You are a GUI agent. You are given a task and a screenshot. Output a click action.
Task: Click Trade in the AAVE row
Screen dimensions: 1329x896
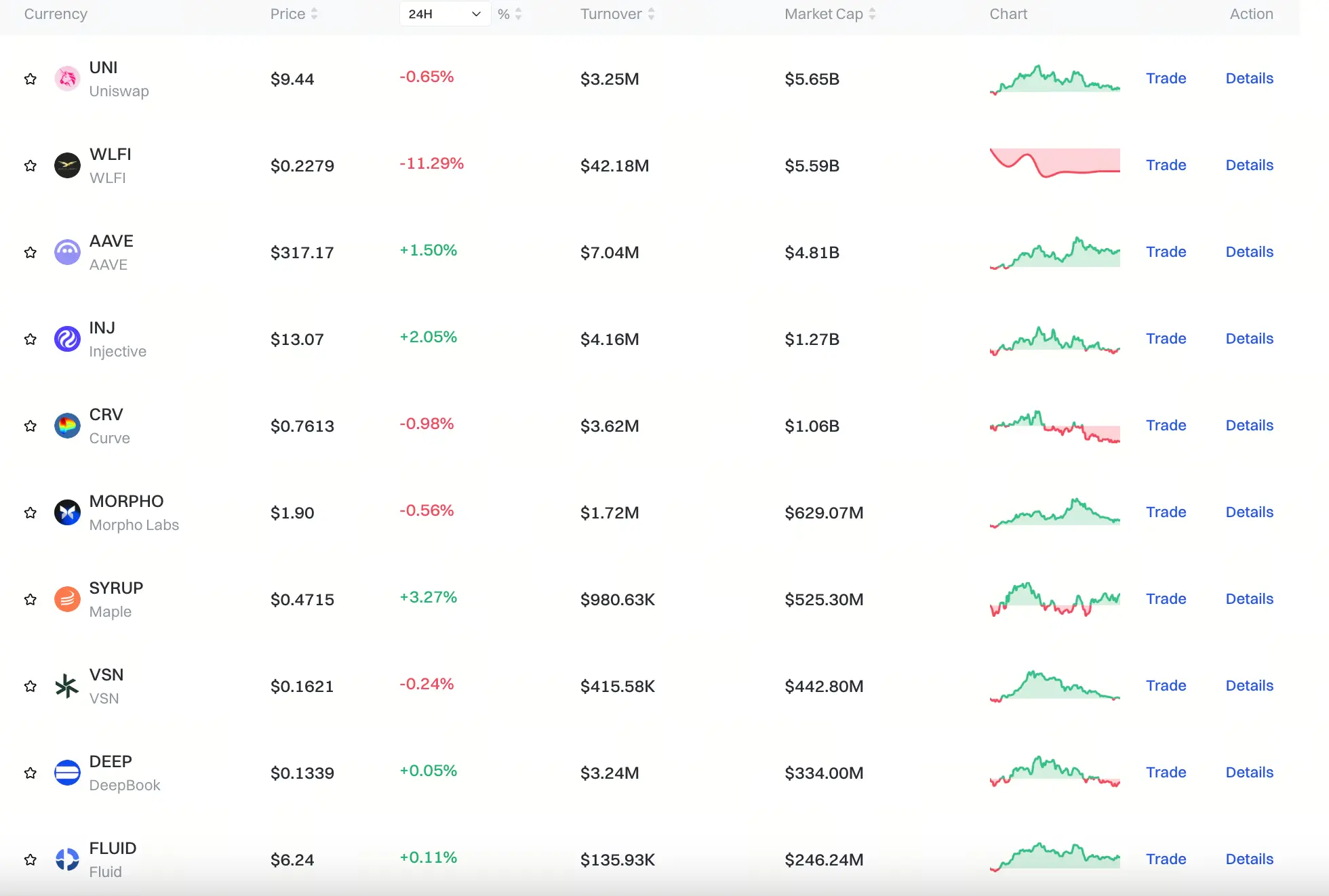point(1166,252)
